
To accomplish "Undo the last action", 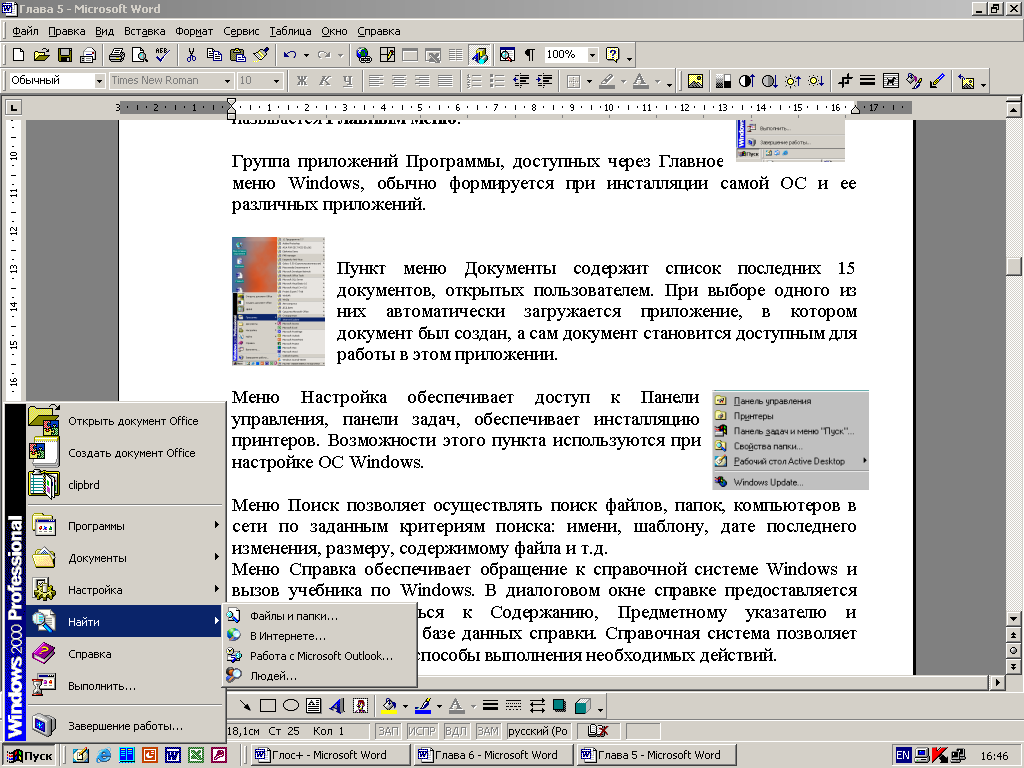I will pos(290,55).
